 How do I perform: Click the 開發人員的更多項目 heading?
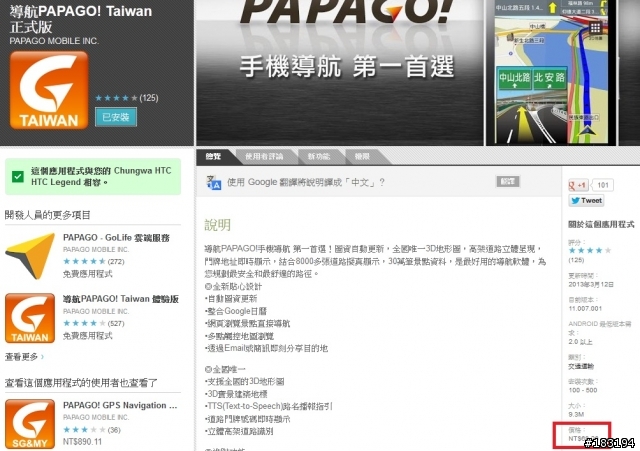tap(47, 215)
